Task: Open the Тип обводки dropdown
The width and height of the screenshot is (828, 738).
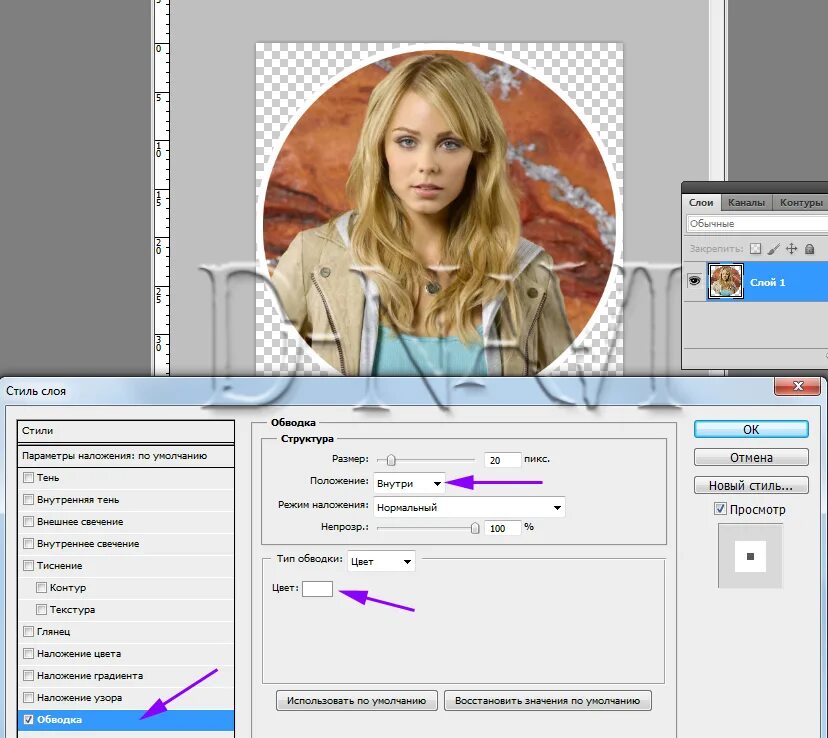Action: (381, 562)
